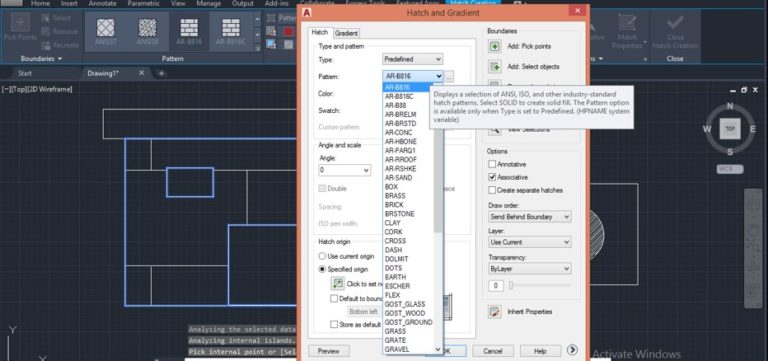Choose BRICK from the pattern list
Screen dimensions: 768x361
coord(394,205)
